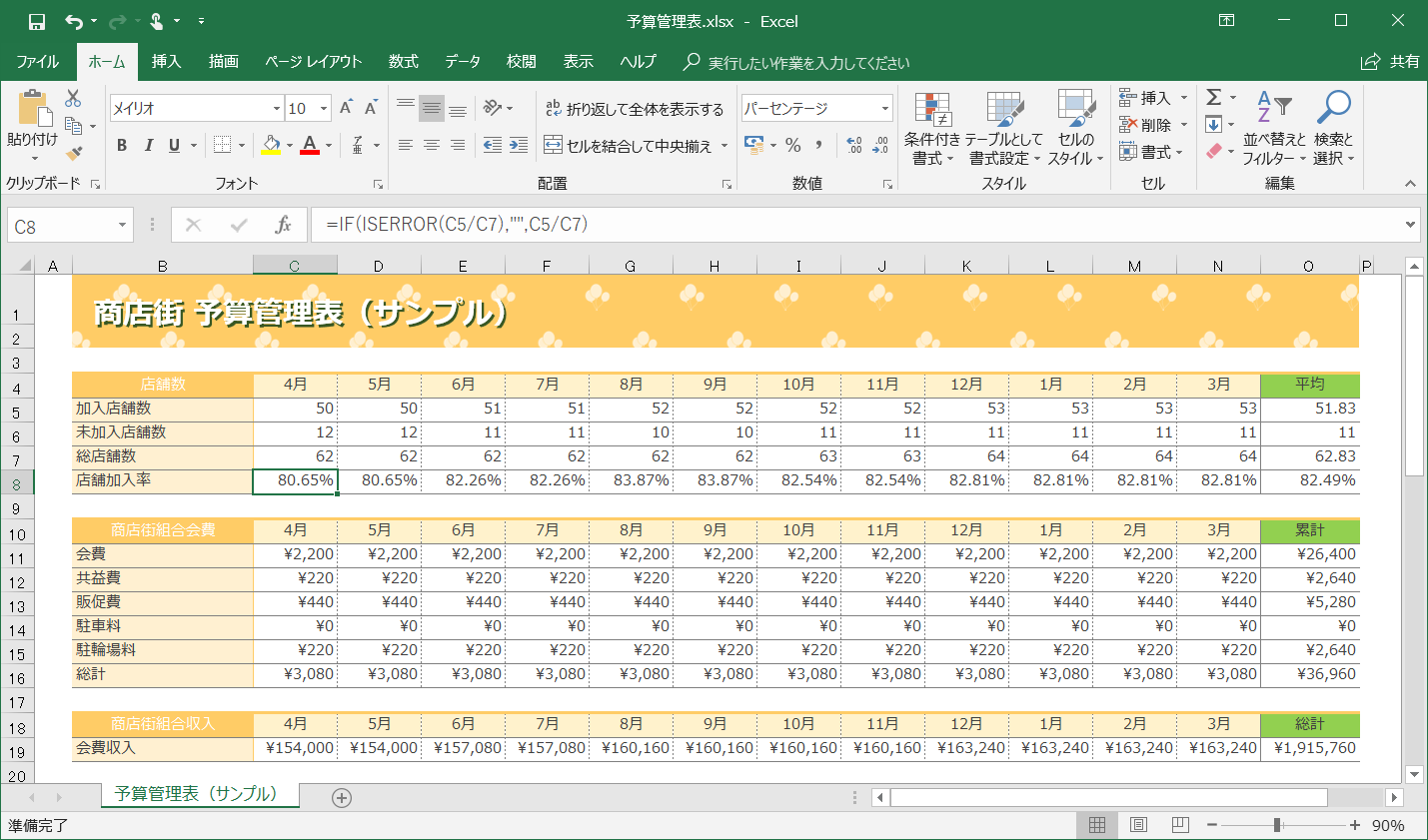The width and height of the screenshot is (1428, 840).
Task: Open 条件付き書式 (Conditional Formatting)
Action: (x=932, y=125)
